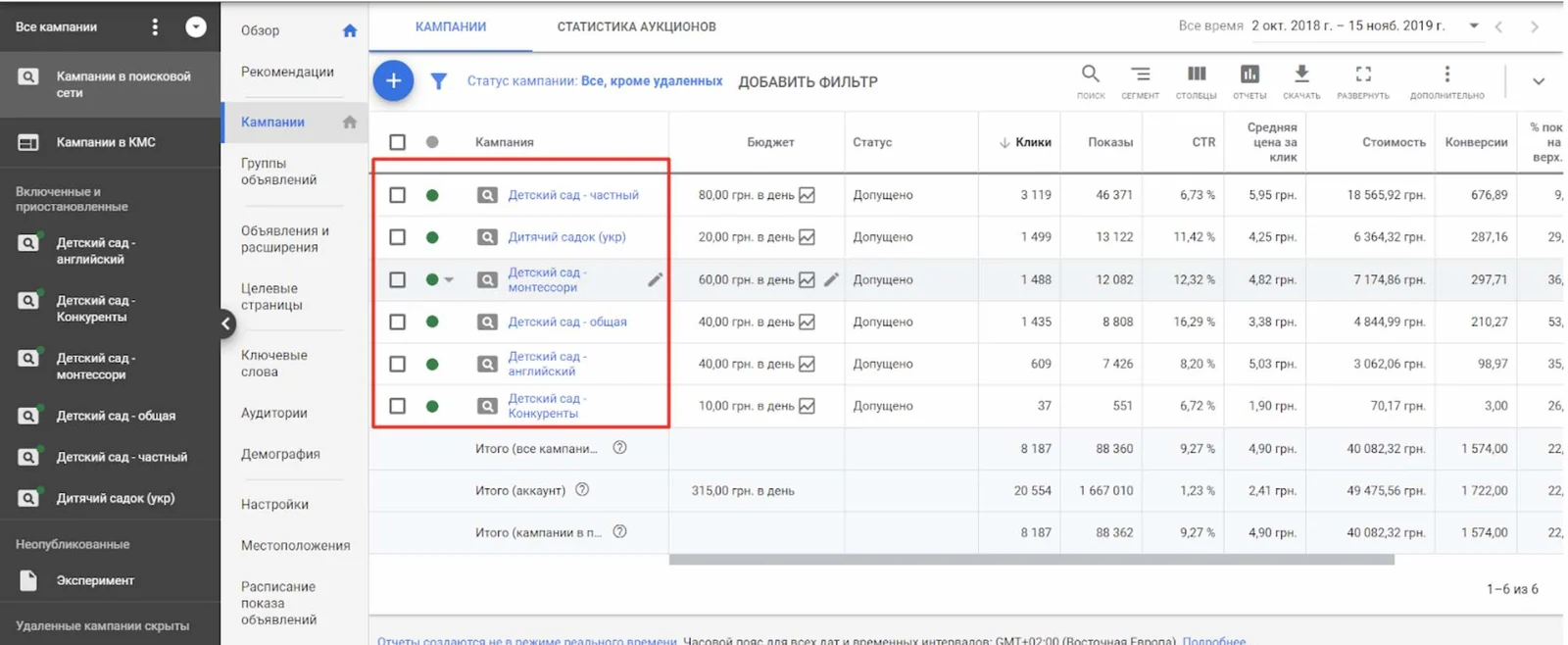Check the box for Детский сад - частный
Image resolution: width=1568 pixels, height=645 pixels.
397,195
